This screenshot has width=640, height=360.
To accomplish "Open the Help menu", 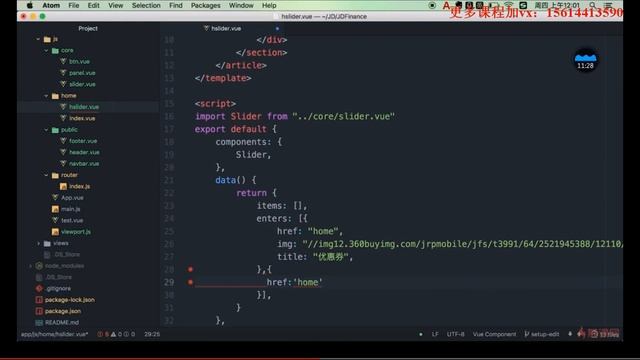I will (x=269, y=5).
